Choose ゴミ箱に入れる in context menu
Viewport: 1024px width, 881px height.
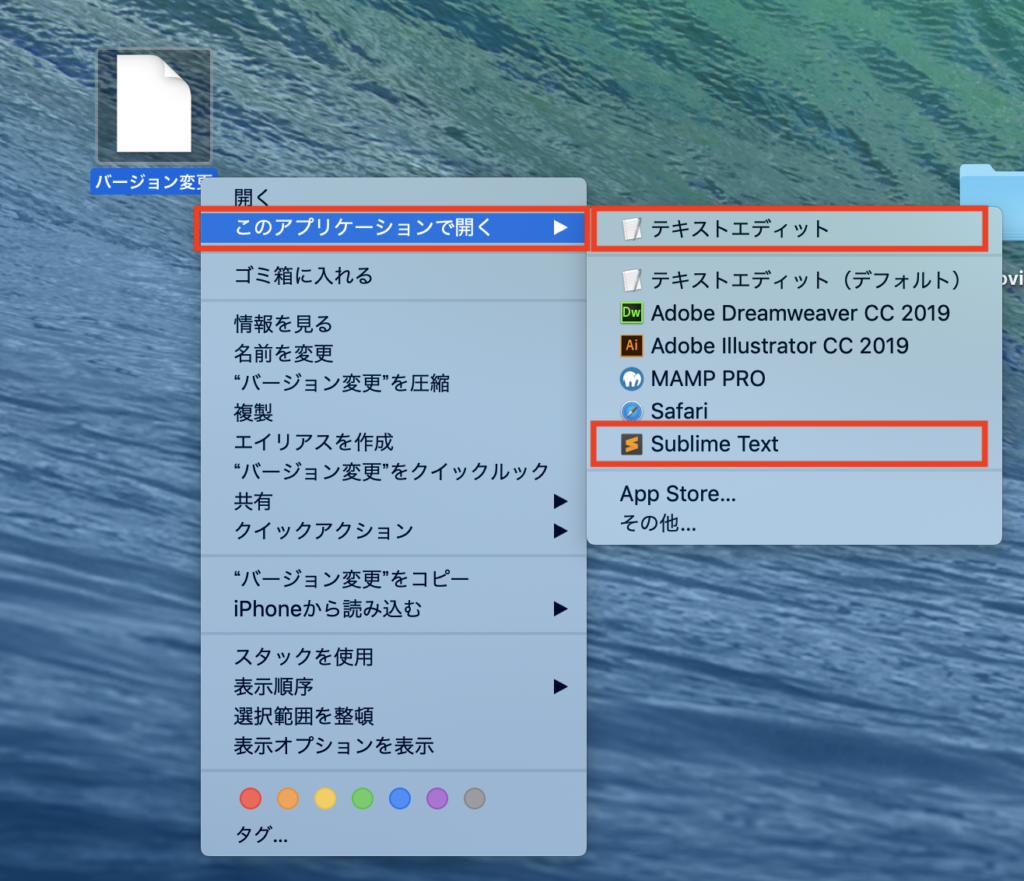pyautogui.click(x=394, y=276)
